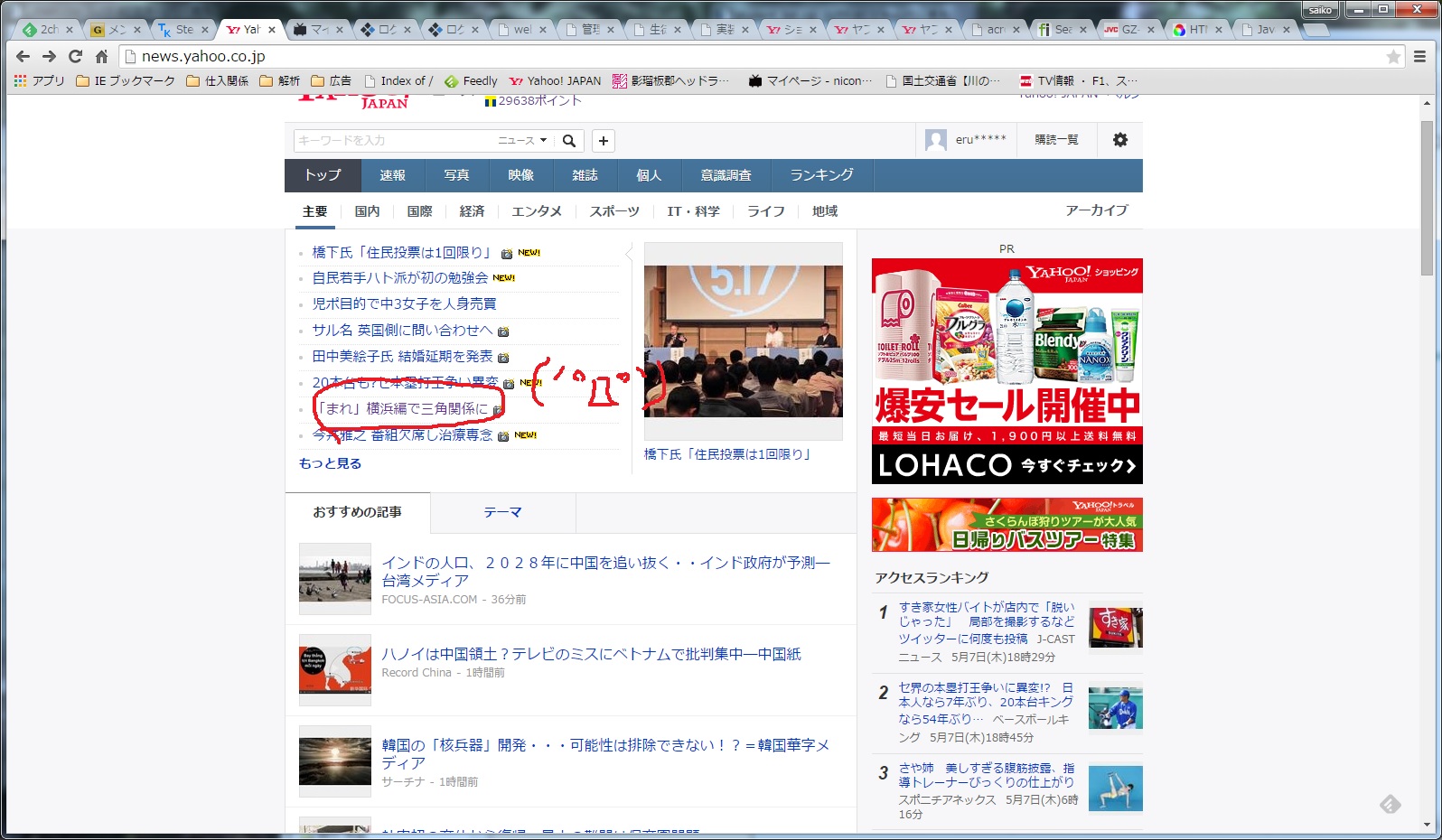The image size is (1442, 840).
Task: Open the Chrome hamburger menu
Action: [1419, 57]
